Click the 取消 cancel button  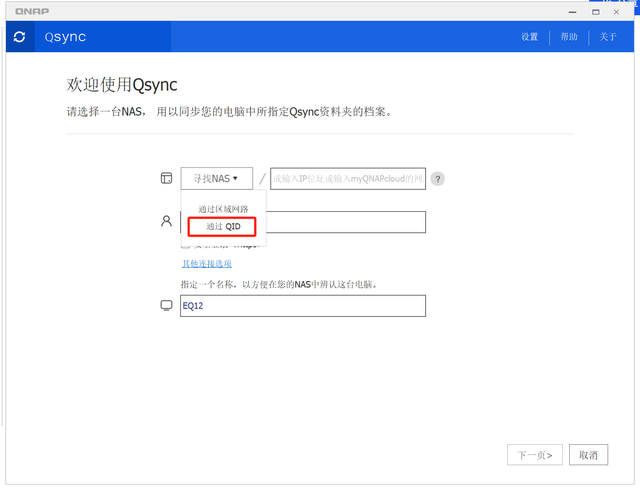click(x=588, y=455)
